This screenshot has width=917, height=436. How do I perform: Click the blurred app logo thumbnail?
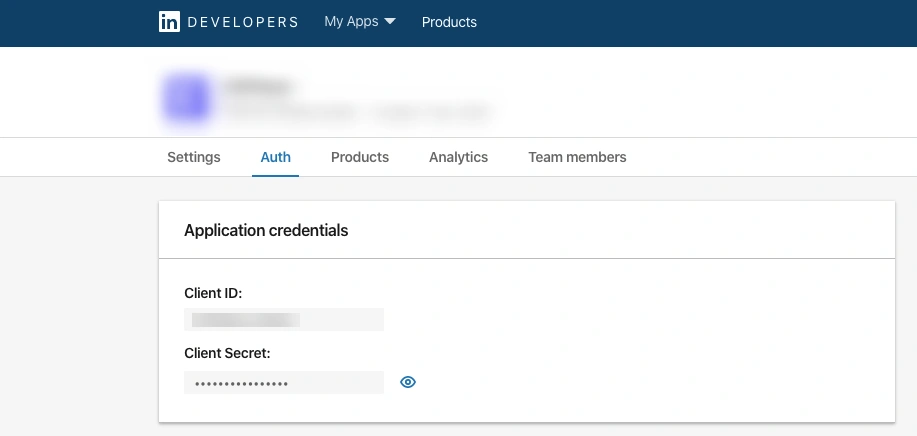click(186, 99)
